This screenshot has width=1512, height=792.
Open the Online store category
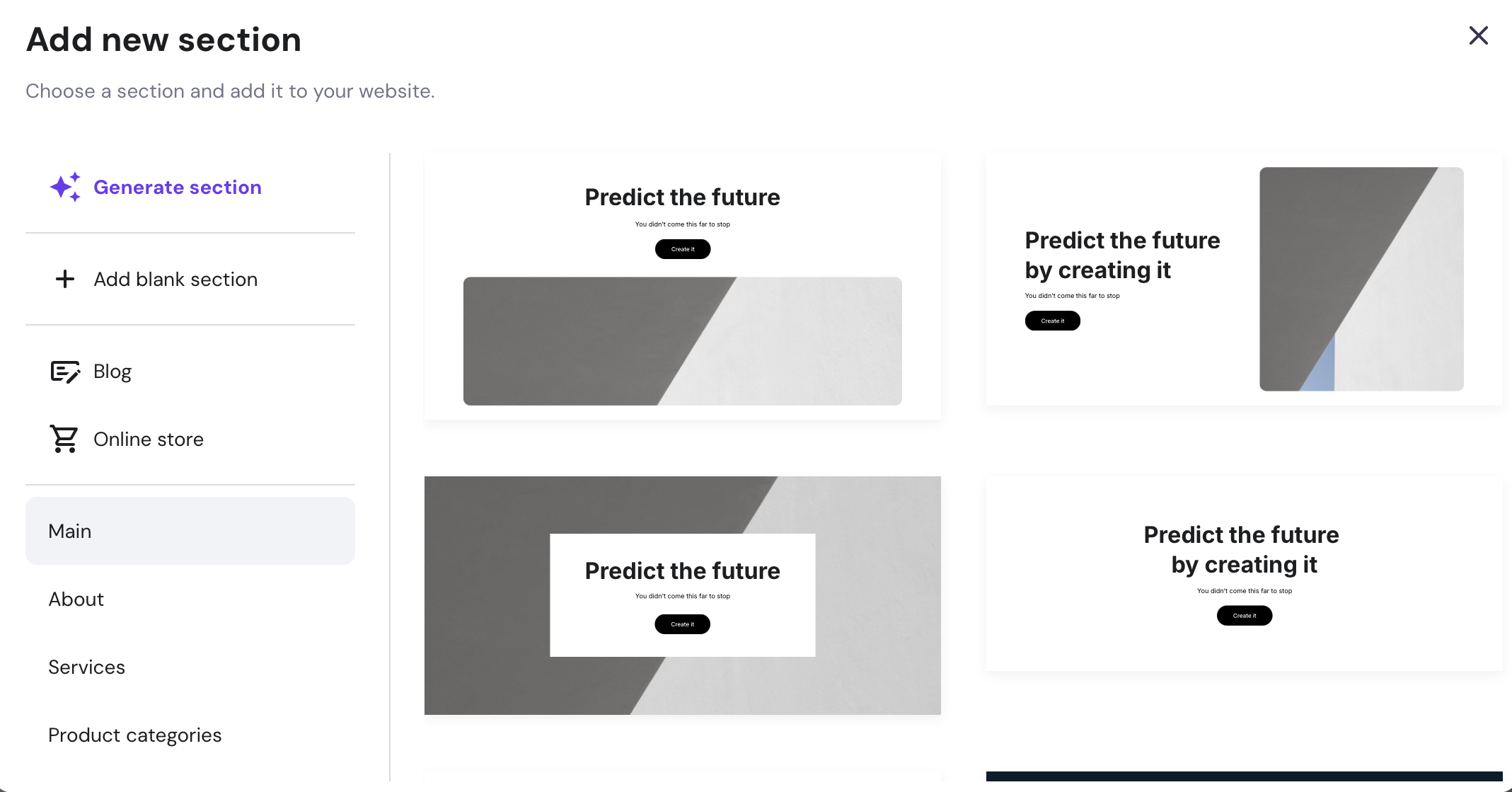(149, 439)
